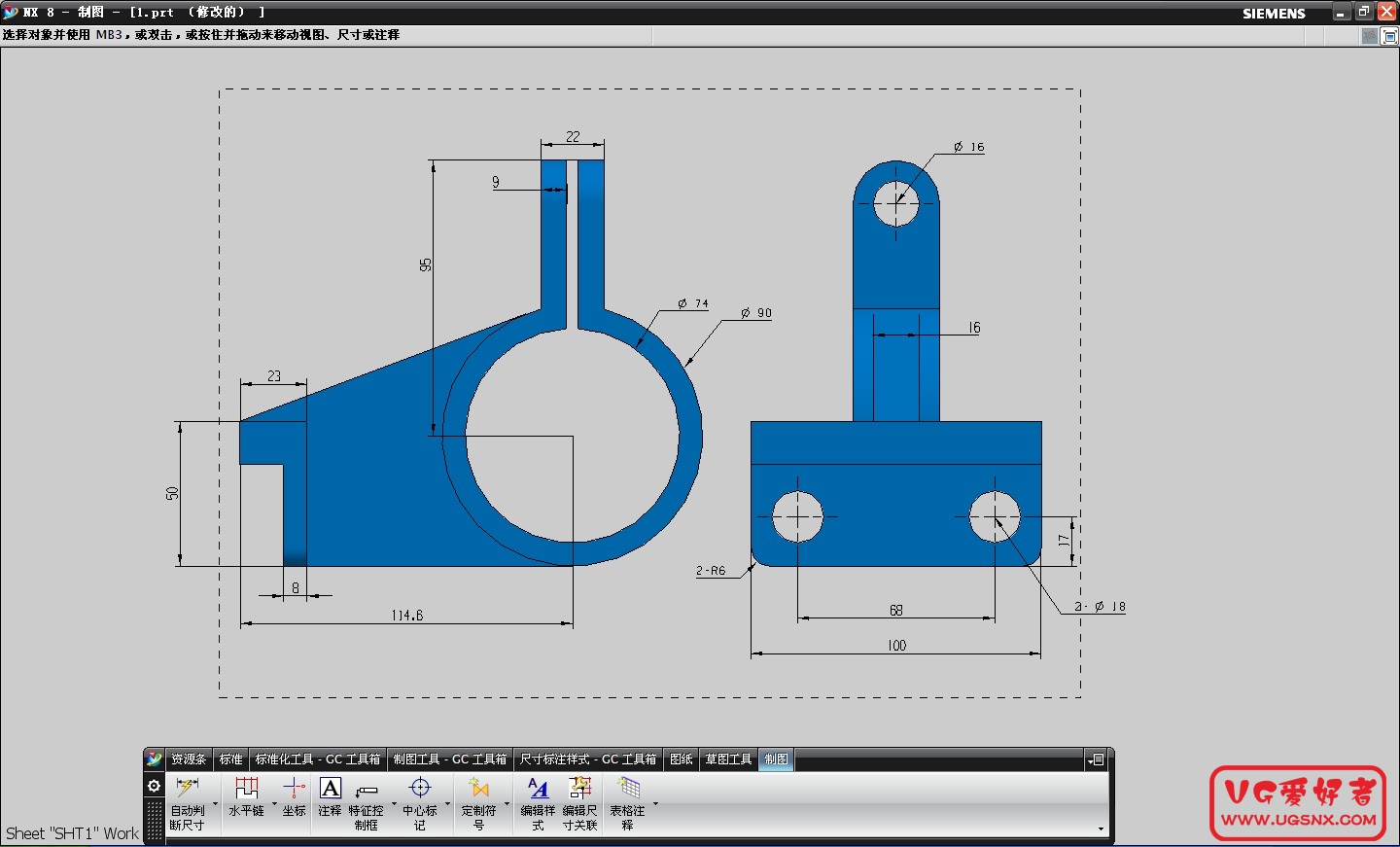The width and height of the screenshot is (1400, 847).
Task: Switch to the 草图工具 tab
Action: tap(728, 759)
